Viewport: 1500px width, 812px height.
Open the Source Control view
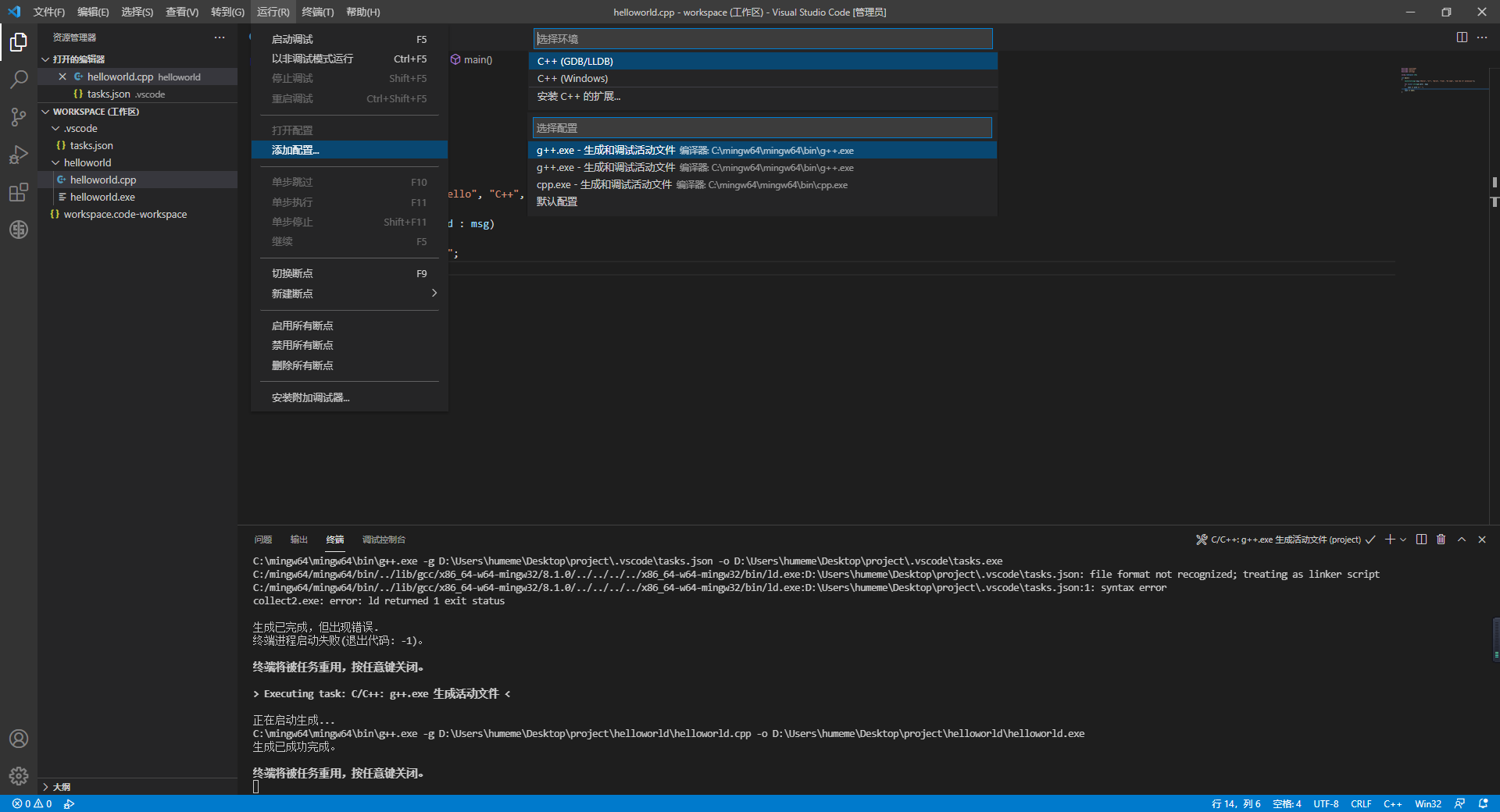(x=19, y=117)
